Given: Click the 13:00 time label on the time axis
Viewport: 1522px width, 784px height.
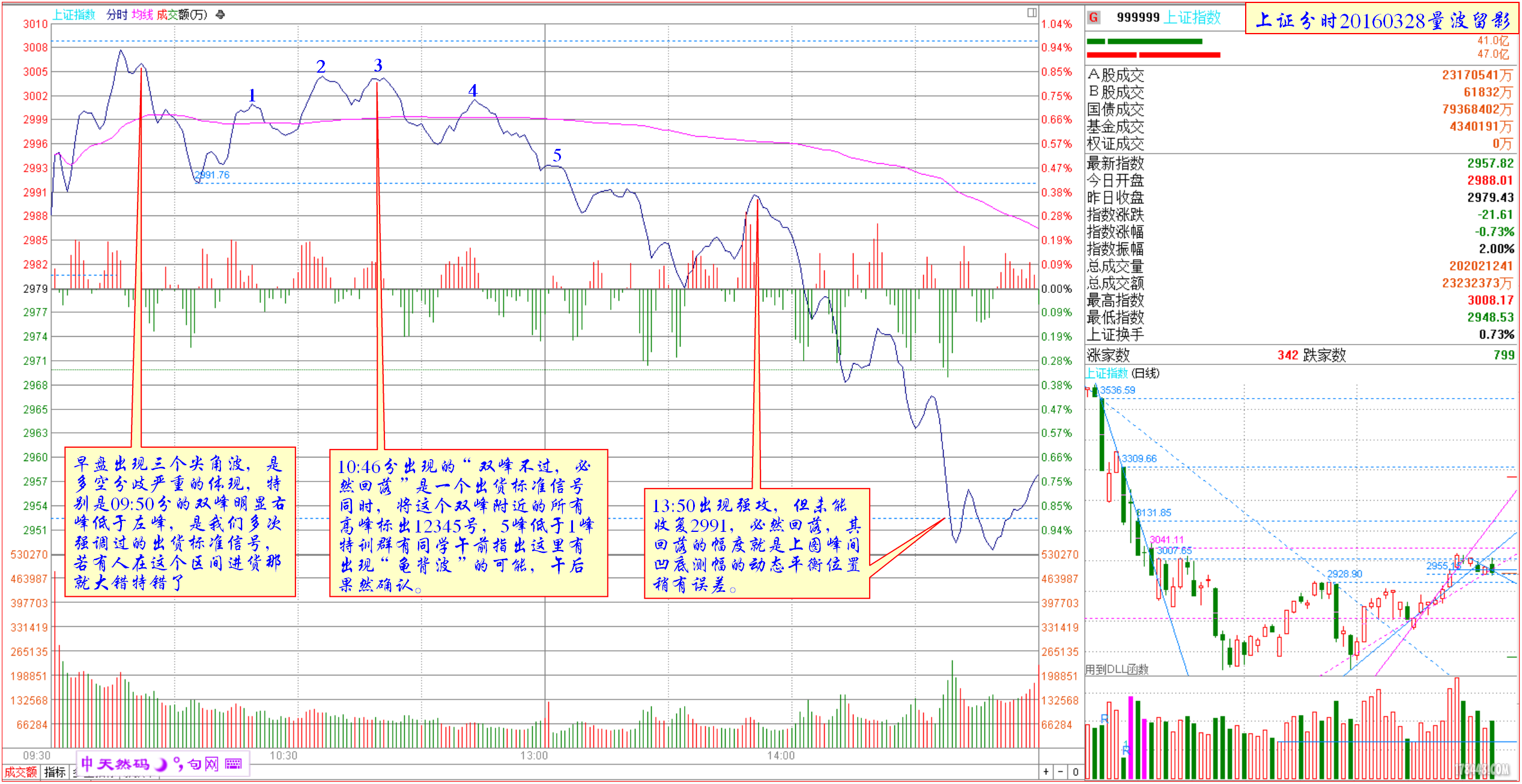Looking at the screenshot, I should click(534, 755).
